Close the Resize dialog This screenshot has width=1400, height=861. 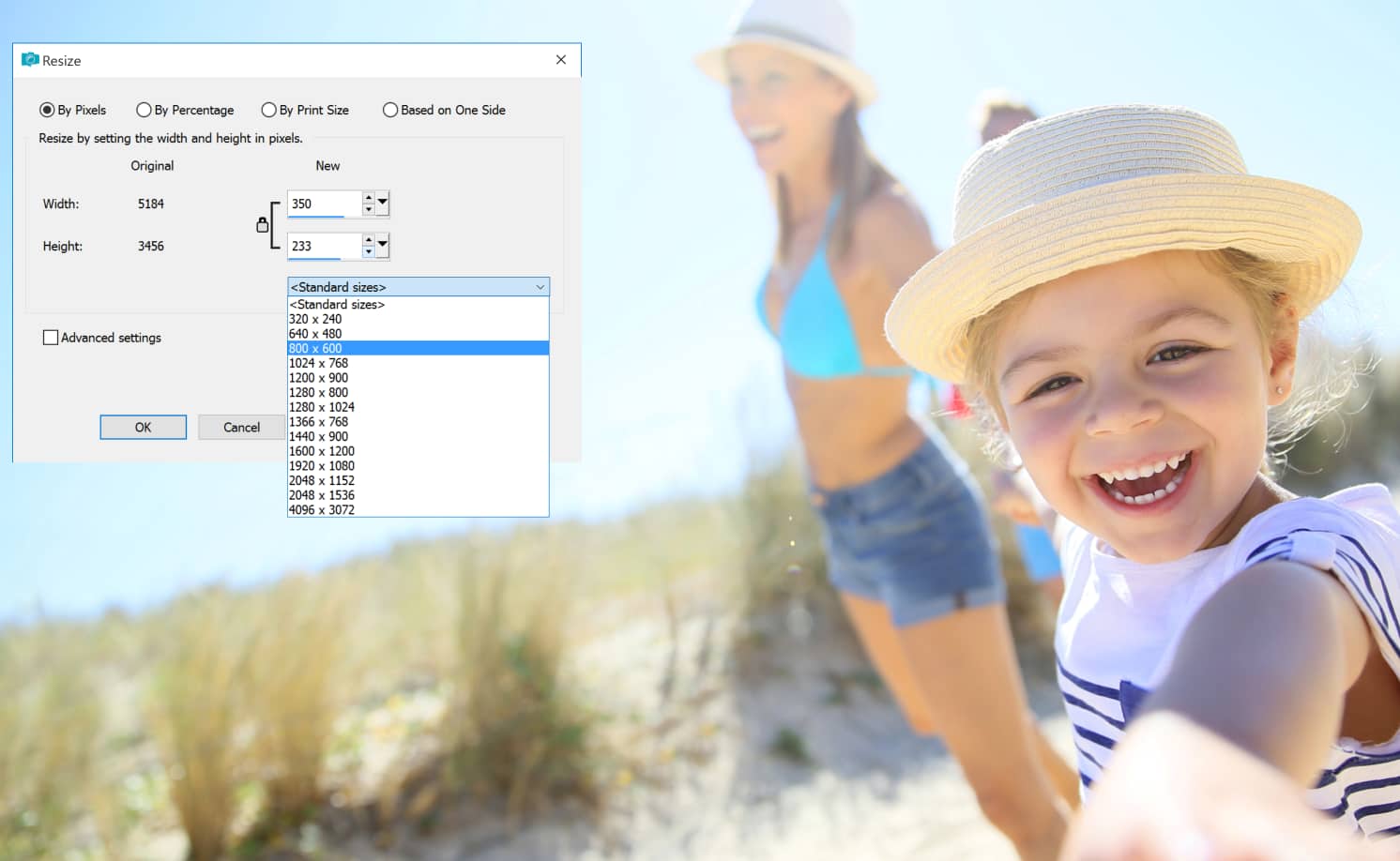(561, 60)
